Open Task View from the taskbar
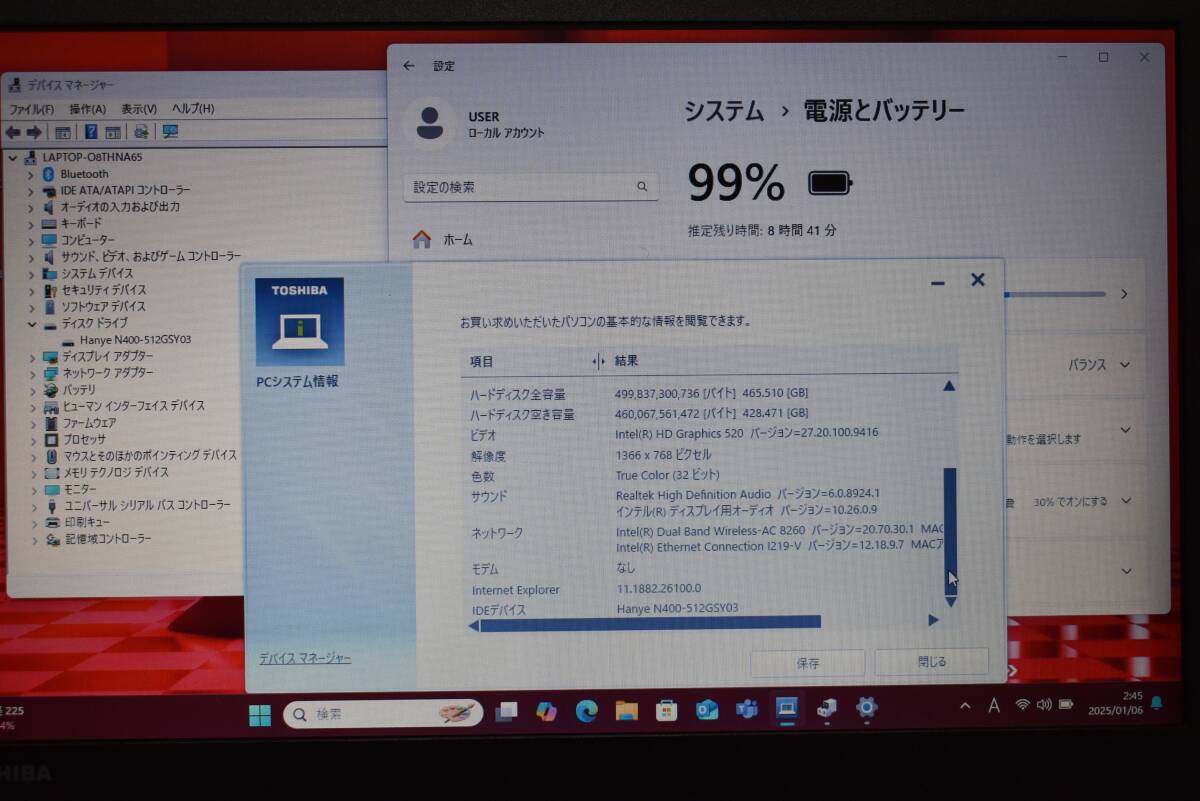This screenshot has height=801, width=1200. (x=507, y=711)
